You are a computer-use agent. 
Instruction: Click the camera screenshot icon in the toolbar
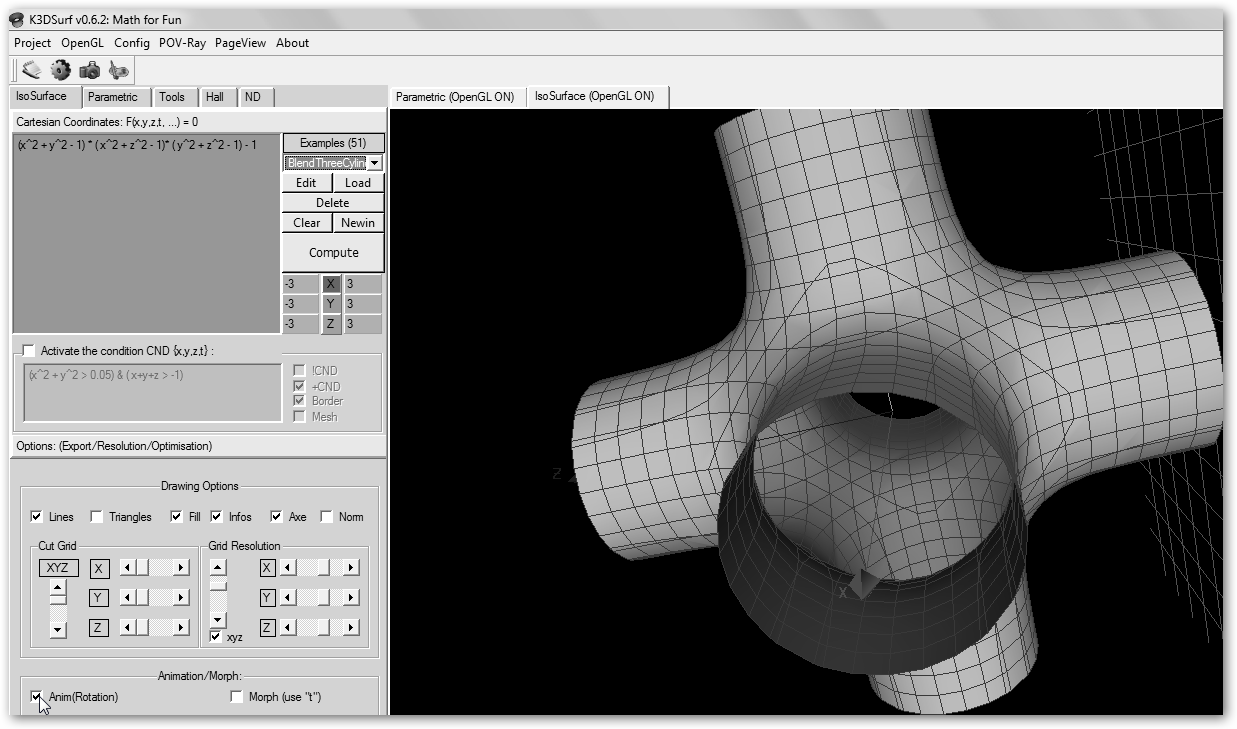90,70
